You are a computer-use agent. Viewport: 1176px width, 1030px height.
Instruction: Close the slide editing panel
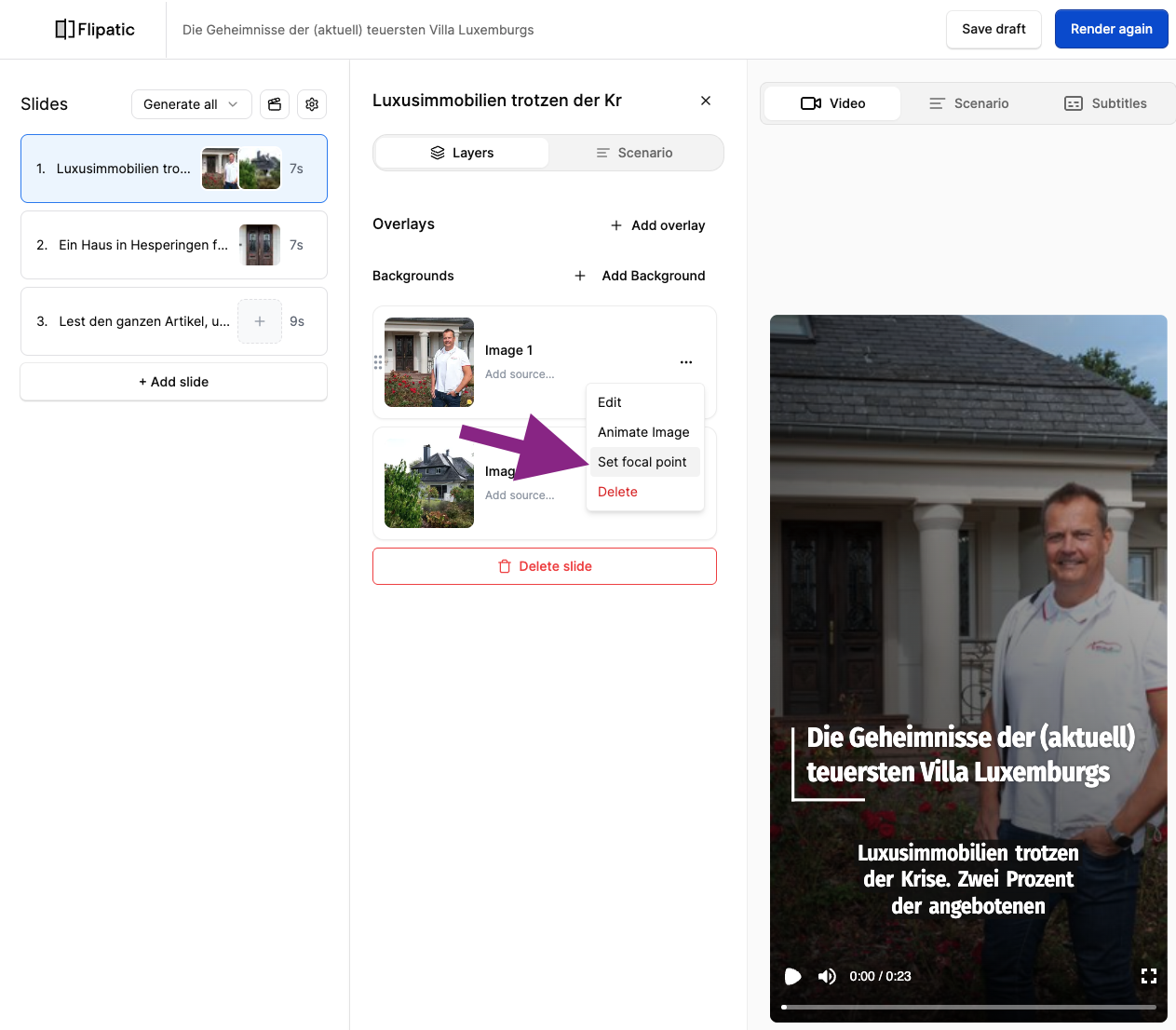(x=706, y=101)
